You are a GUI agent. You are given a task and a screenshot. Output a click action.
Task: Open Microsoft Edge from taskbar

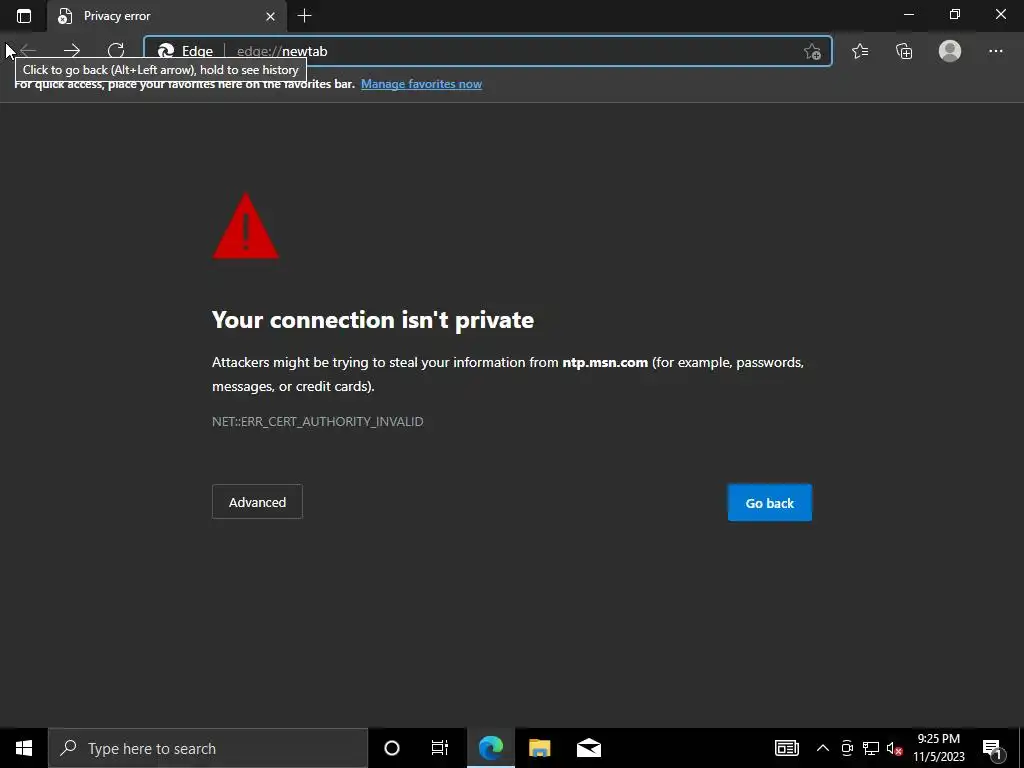tap(490, 748)
